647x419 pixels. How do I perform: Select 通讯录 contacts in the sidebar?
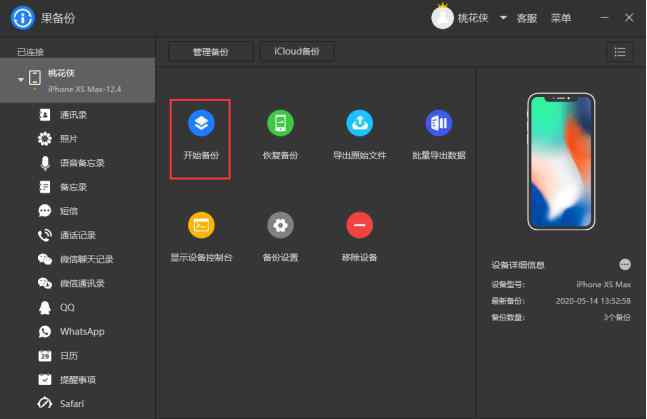click(x=78, y=115)
